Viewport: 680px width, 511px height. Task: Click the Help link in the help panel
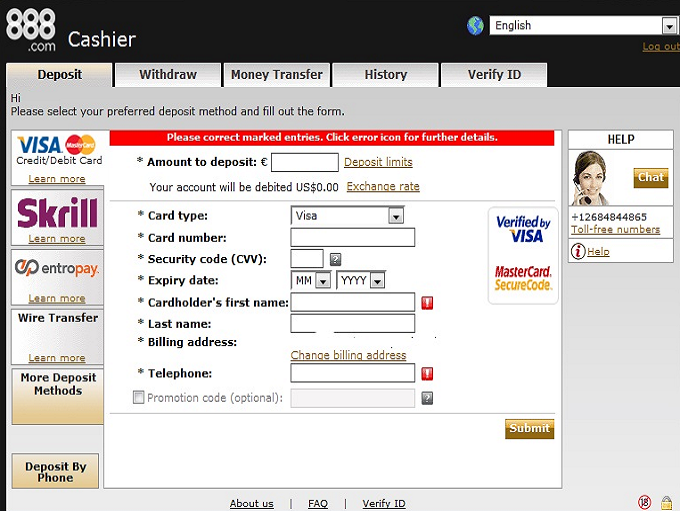[x=598, y=252]
